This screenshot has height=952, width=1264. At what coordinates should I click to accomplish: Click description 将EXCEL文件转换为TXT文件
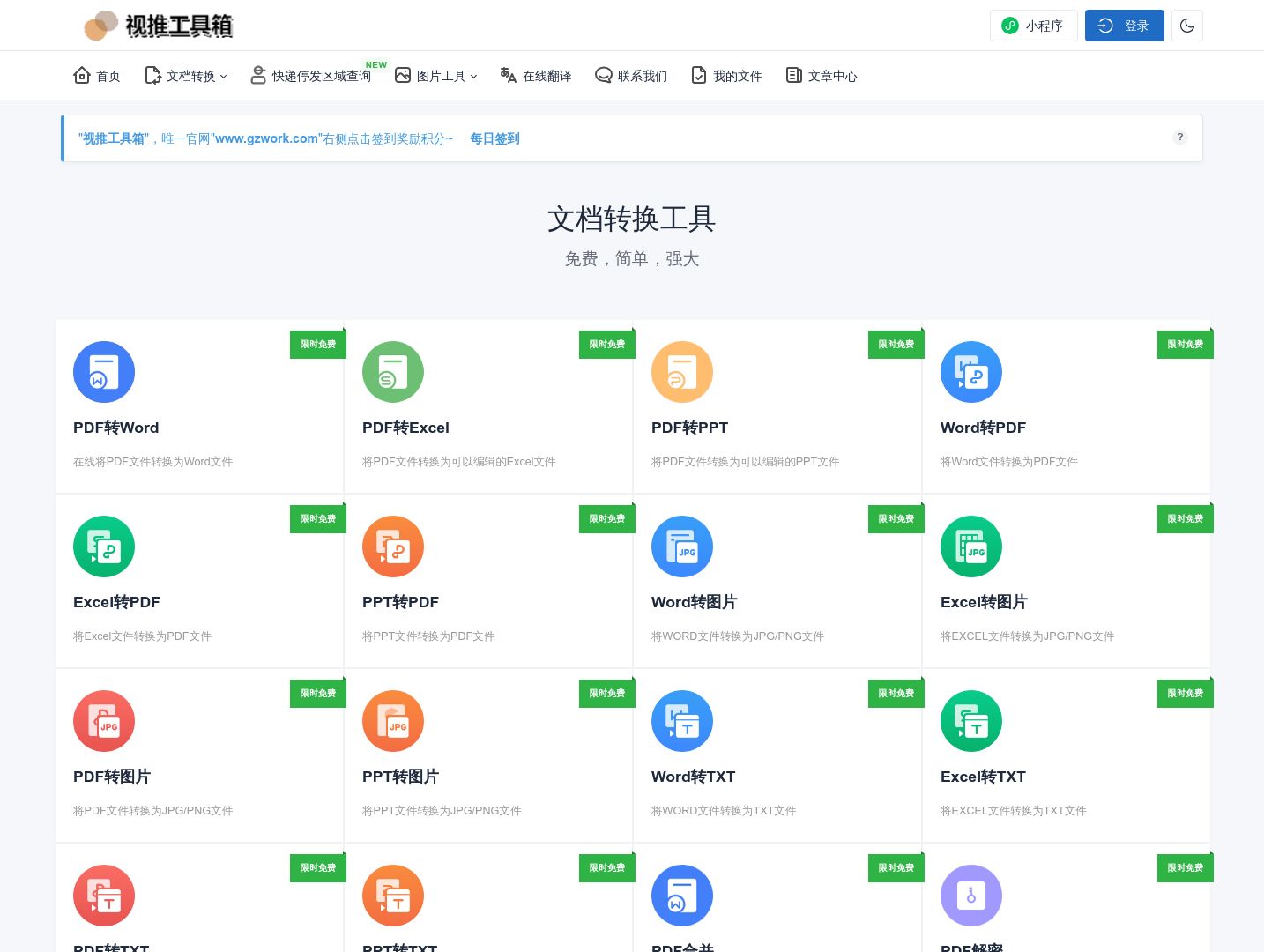[1013, 811]
